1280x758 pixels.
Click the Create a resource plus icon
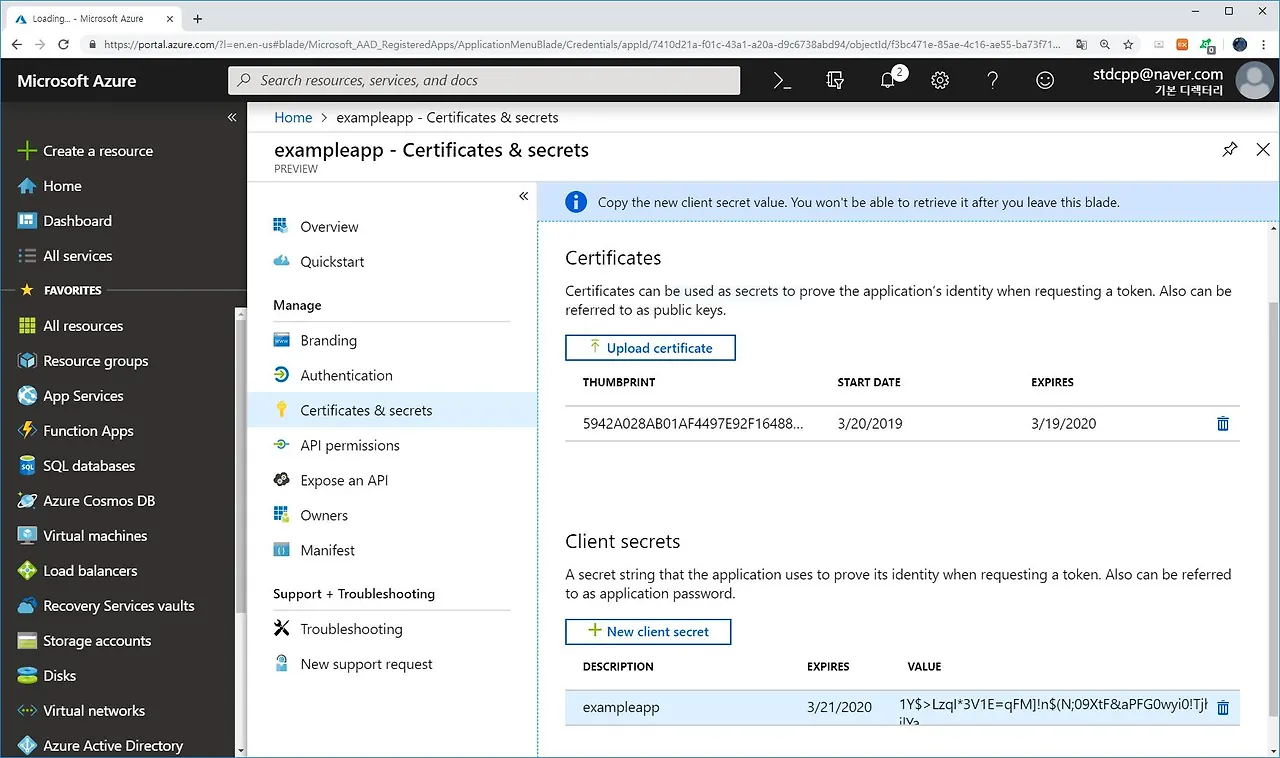click(x=27, y=151)
